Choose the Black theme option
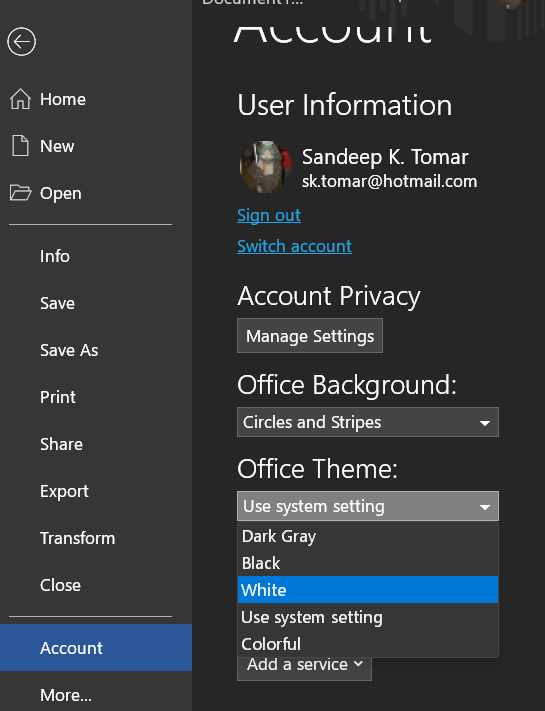Image resolution: width=545 pixels, height=711 pixels. point(368,563)
